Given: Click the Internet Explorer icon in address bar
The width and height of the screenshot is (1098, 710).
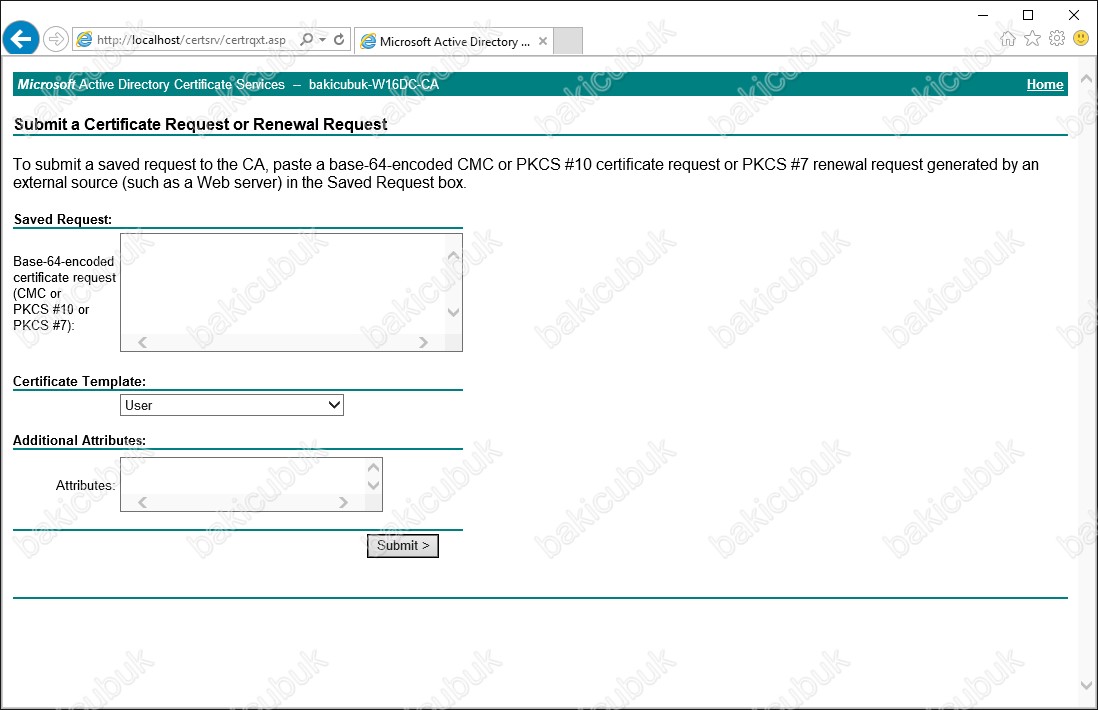Looking at the screenshot, I should pyautogui.click(x=84, y=39).
